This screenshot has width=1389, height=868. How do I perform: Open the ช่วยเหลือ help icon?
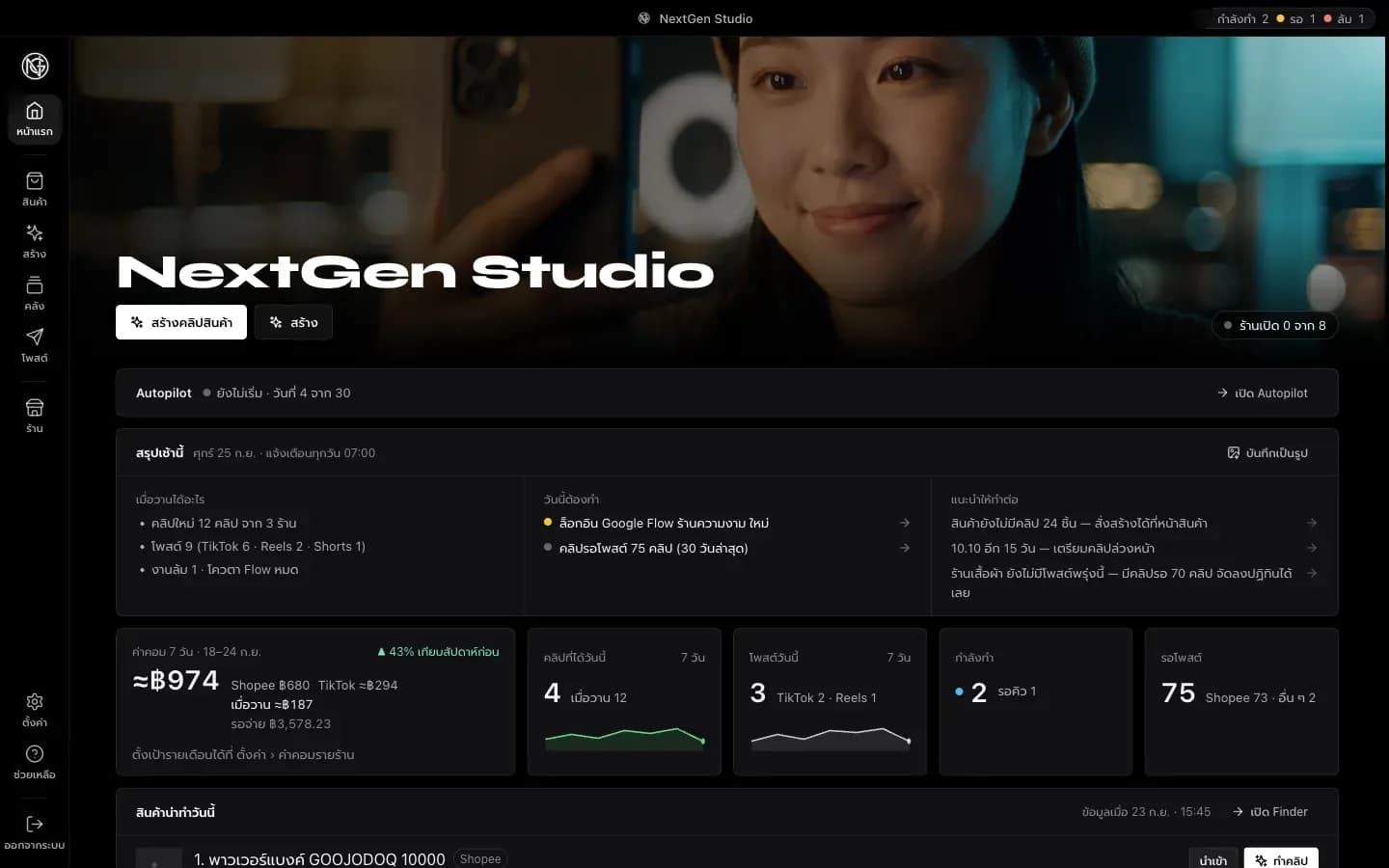coord(35,762)
